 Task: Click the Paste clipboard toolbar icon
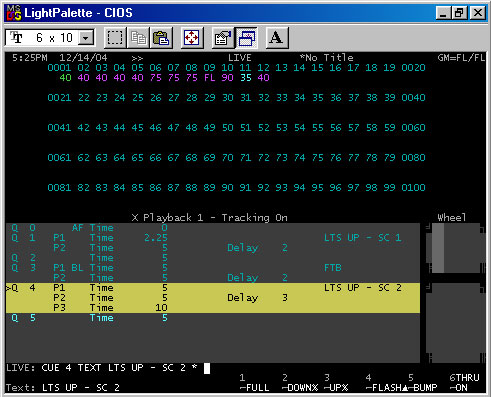(161, 38)
